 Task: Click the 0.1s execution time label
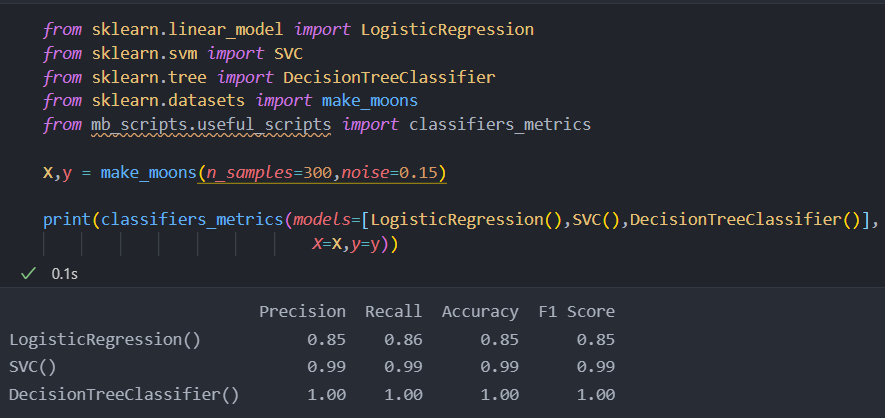coord(64,272)
